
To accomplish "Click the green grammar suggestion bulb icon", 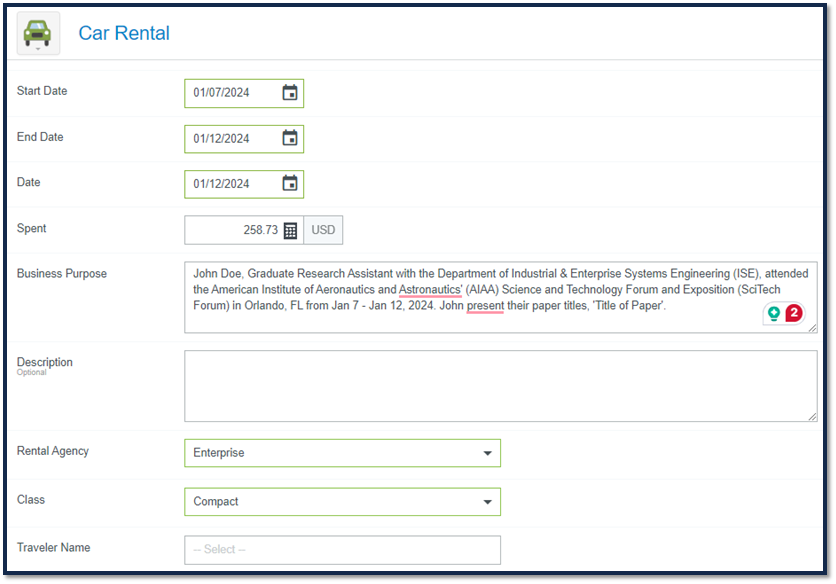I will click(x=774, y=313).
